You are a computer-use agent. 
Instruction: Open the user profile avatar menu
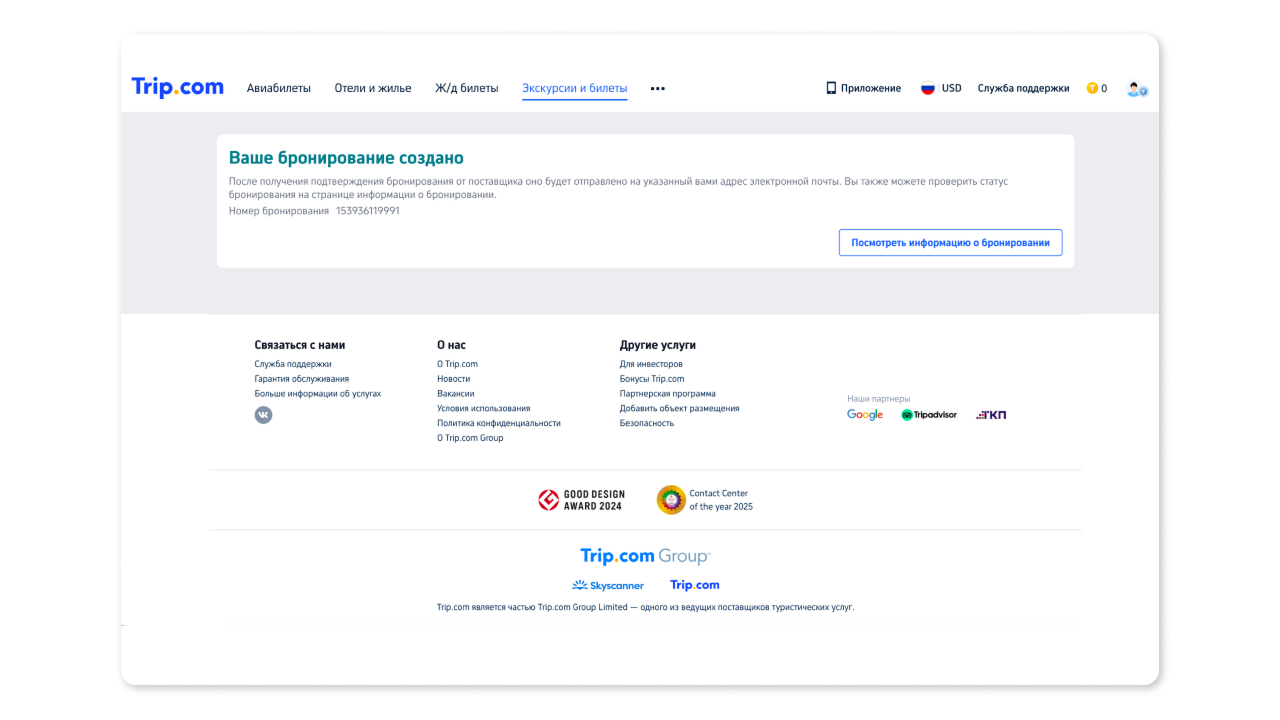pos(1136,88)
